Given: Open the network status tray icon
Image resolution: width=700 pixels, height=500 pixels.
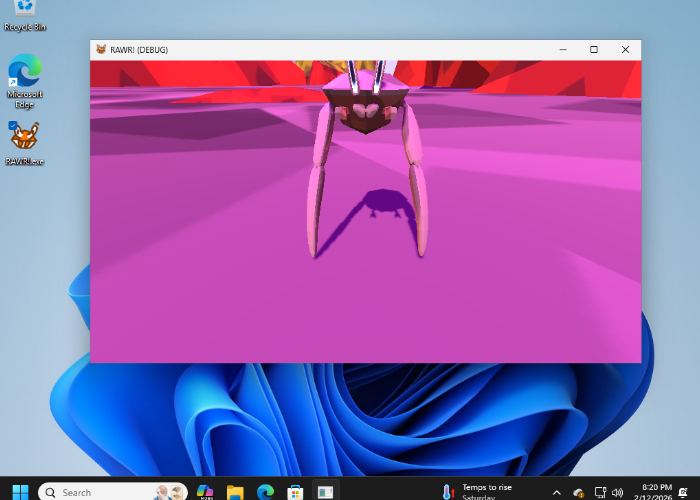Looking at the screenshot, I should (598, 492).
